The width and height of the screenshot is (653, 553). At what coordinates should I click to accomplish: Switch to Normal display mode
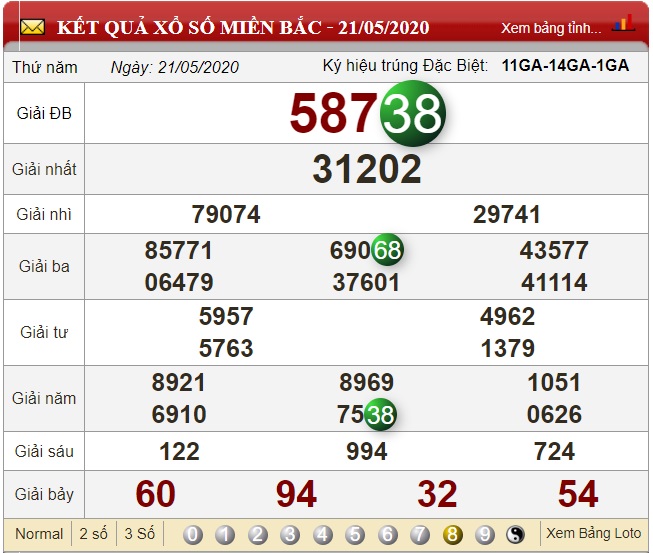[x=39, y=534]
